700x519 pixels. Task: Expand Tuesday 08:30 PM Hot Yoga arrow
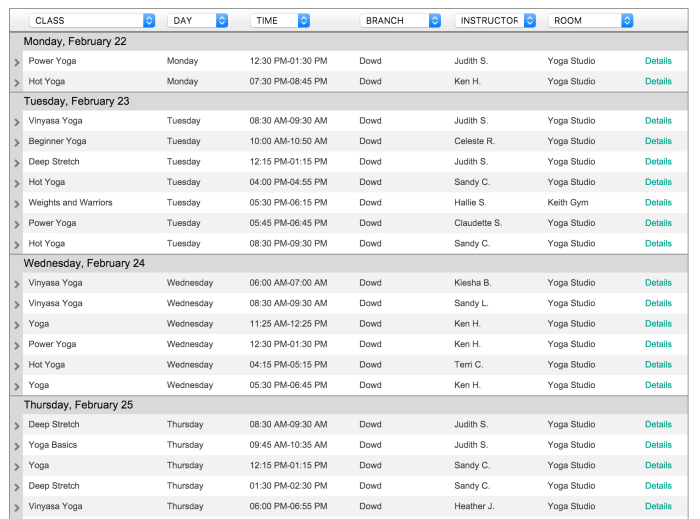coord(16,245)
